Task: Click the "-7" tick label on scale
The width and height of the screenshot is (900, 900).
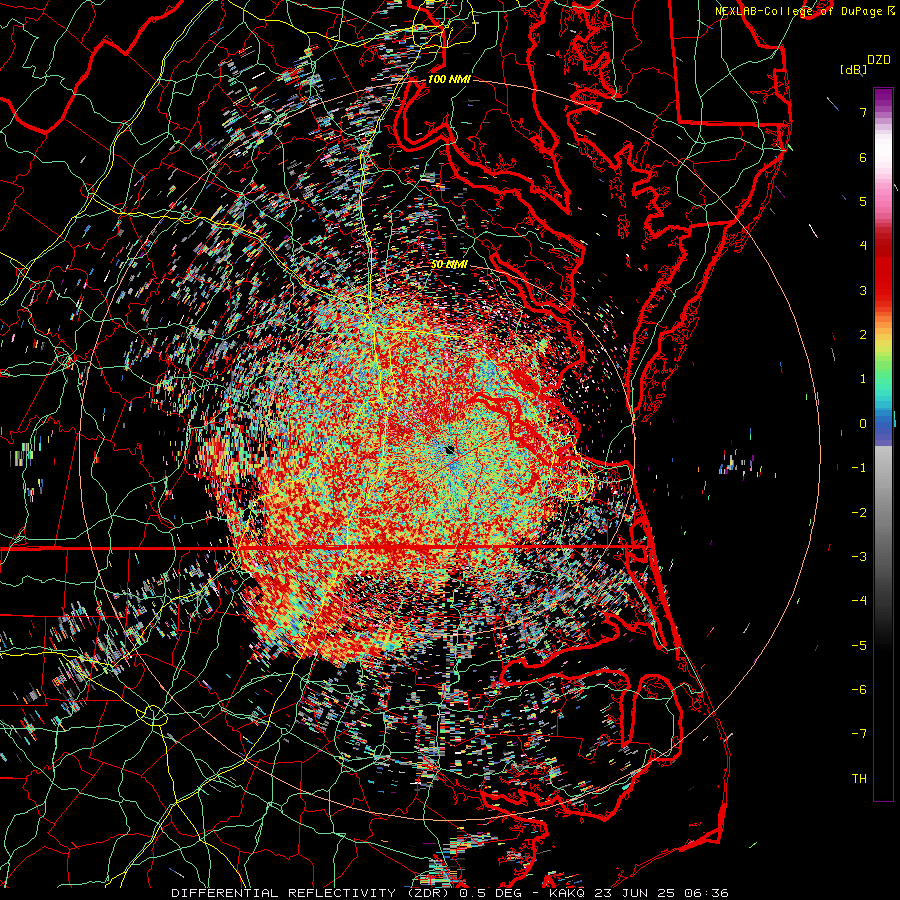Action: pos(859,734)
